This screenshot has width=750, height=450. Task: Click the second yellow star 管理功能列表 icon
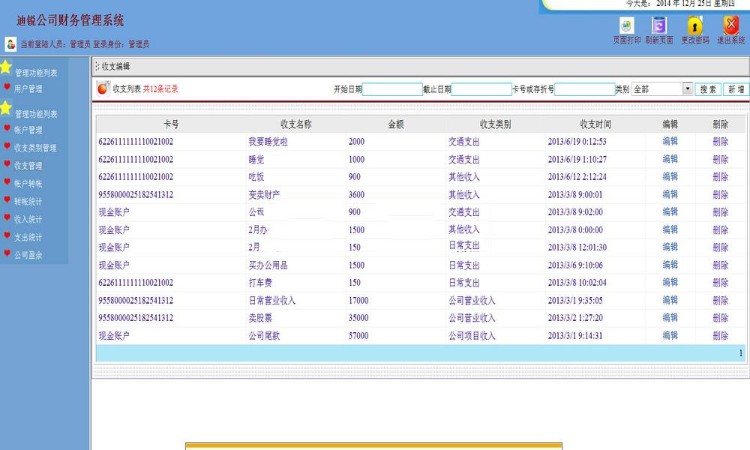6,108
